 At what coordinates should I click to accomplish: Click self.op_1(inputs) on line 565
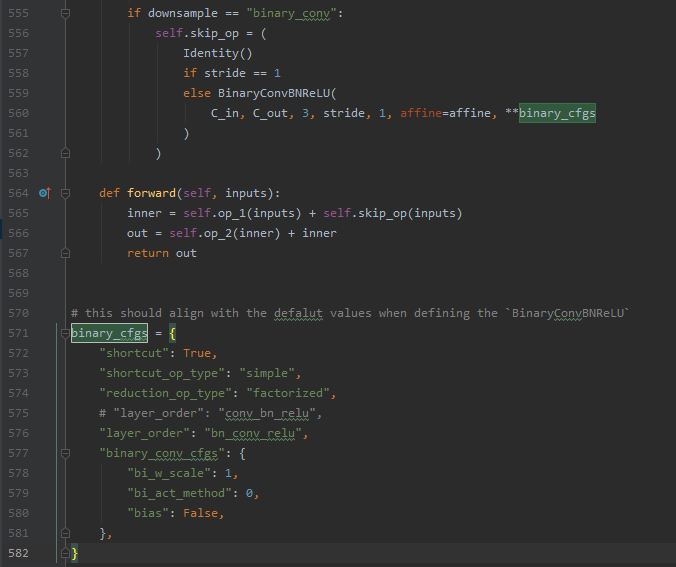[x=242, y=213]
